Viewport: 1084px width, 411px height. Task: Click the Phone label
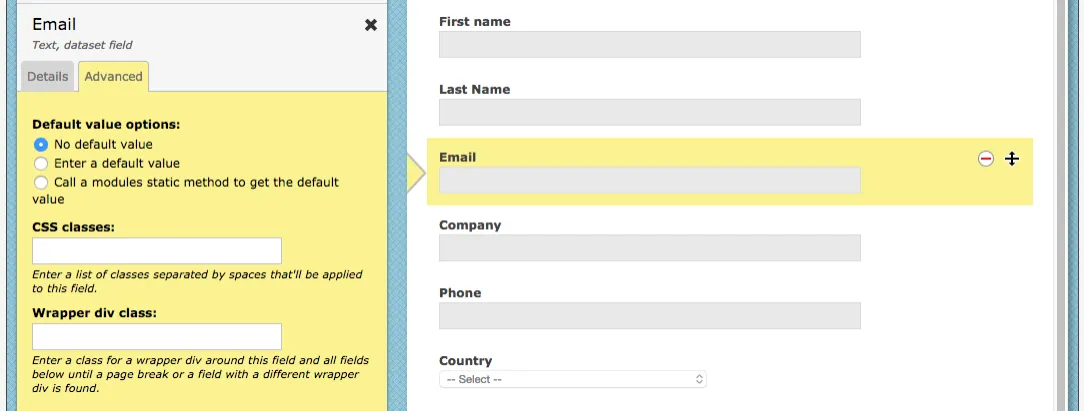coord(460,293)
